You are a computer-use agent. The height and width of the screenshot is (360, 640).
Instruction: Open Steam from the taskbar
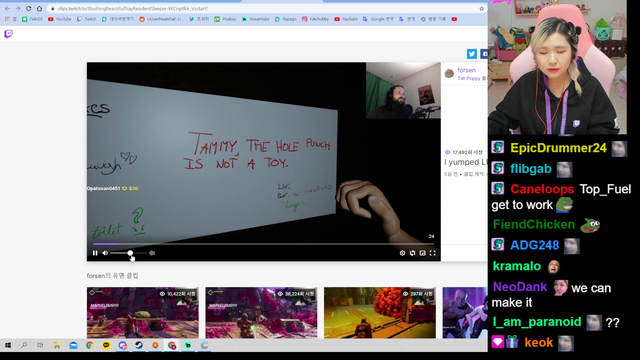139,345
